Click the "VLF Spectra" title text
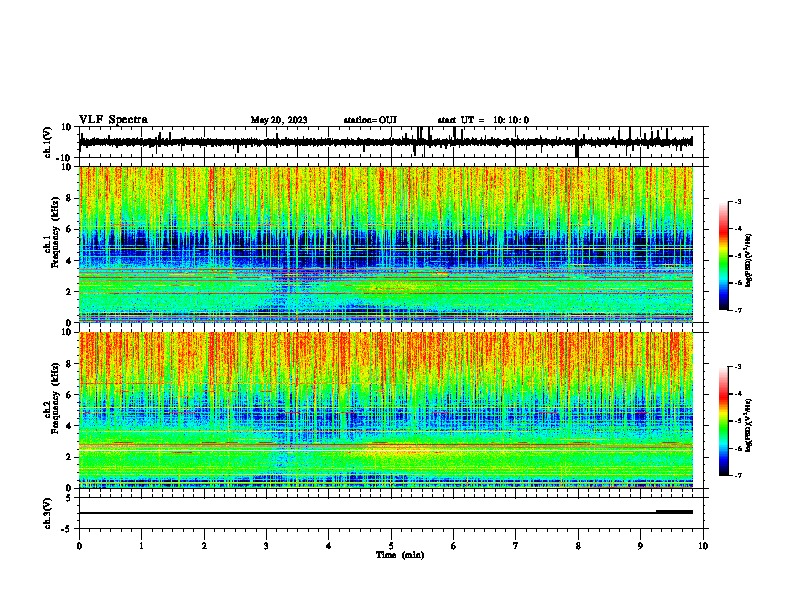792x612 pixels. 113,120
